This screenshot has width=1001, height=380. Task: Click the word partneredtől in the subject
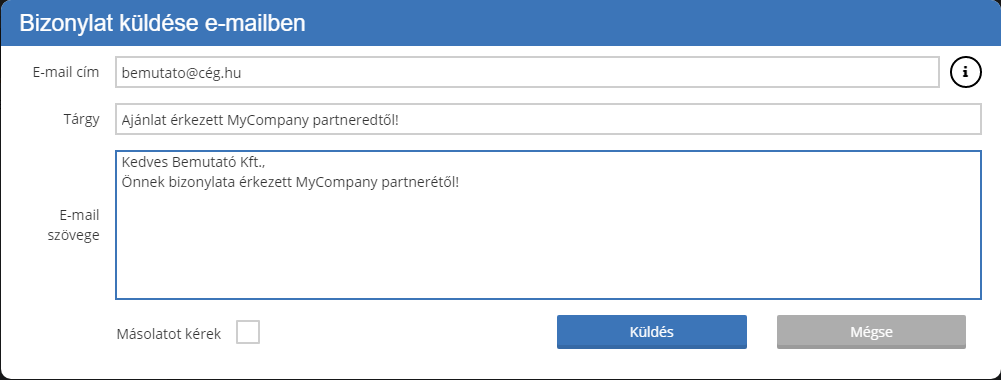[356, 119]
